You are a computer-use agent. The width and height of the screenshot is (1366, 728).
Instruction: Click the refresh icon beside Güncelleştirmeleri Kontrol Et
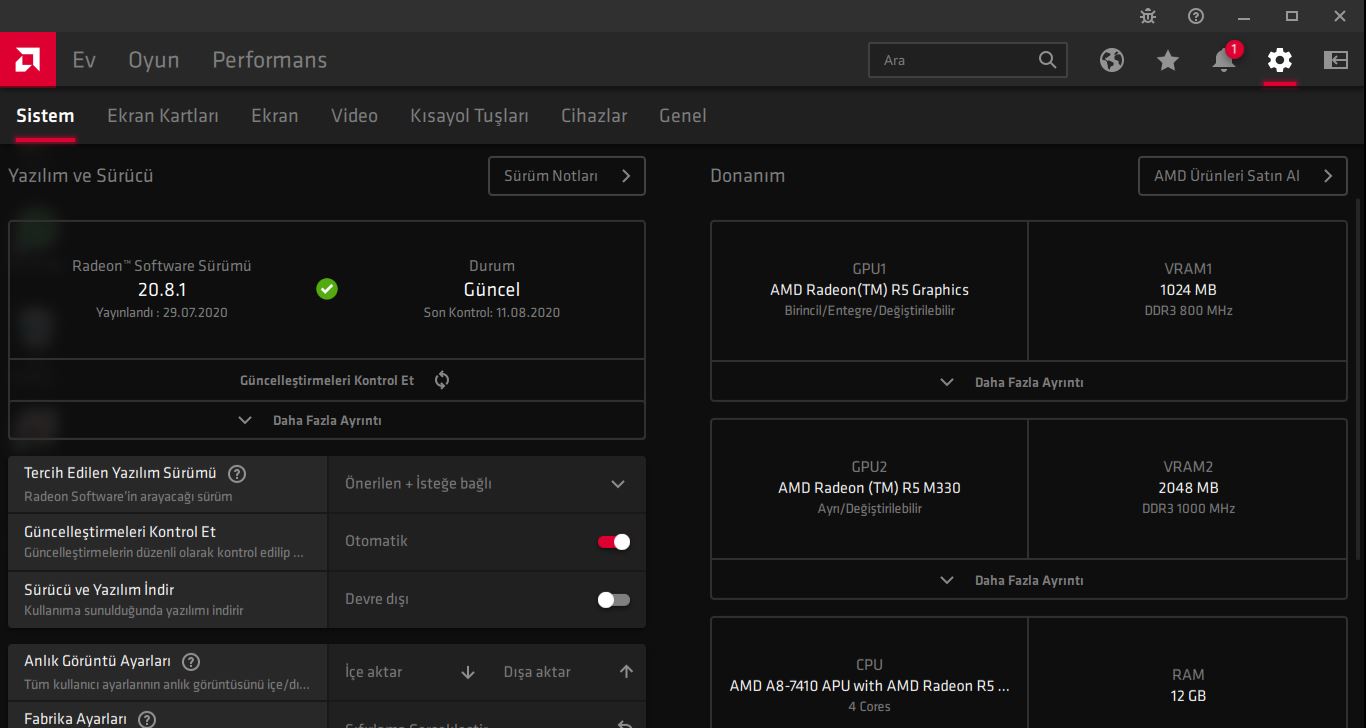point(442,380)
